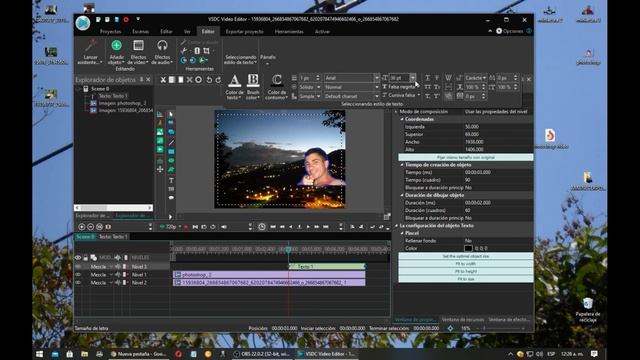Screen dimensions: 640x360
Task: Toggle audio speaker of Nivel 3
Action: pyautogui.click(x=118, y=267)
